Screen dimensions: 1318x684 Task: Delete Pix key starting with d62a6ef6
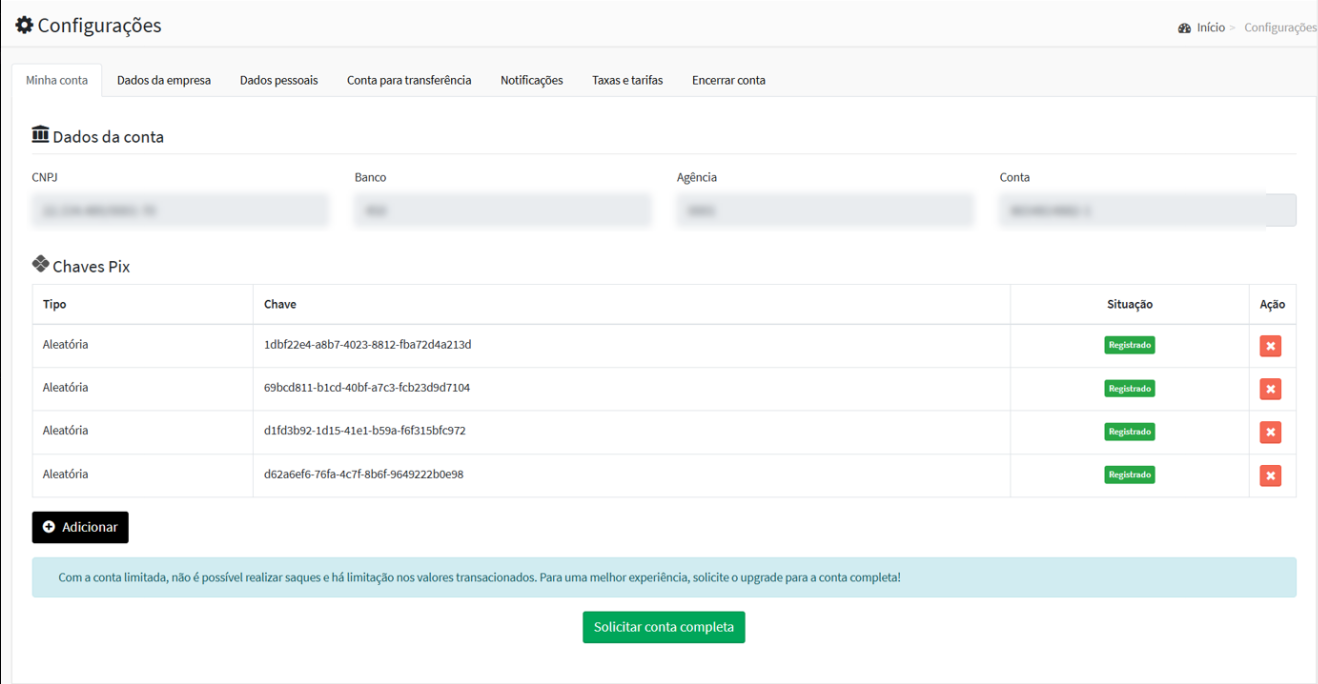(1270, 476)
